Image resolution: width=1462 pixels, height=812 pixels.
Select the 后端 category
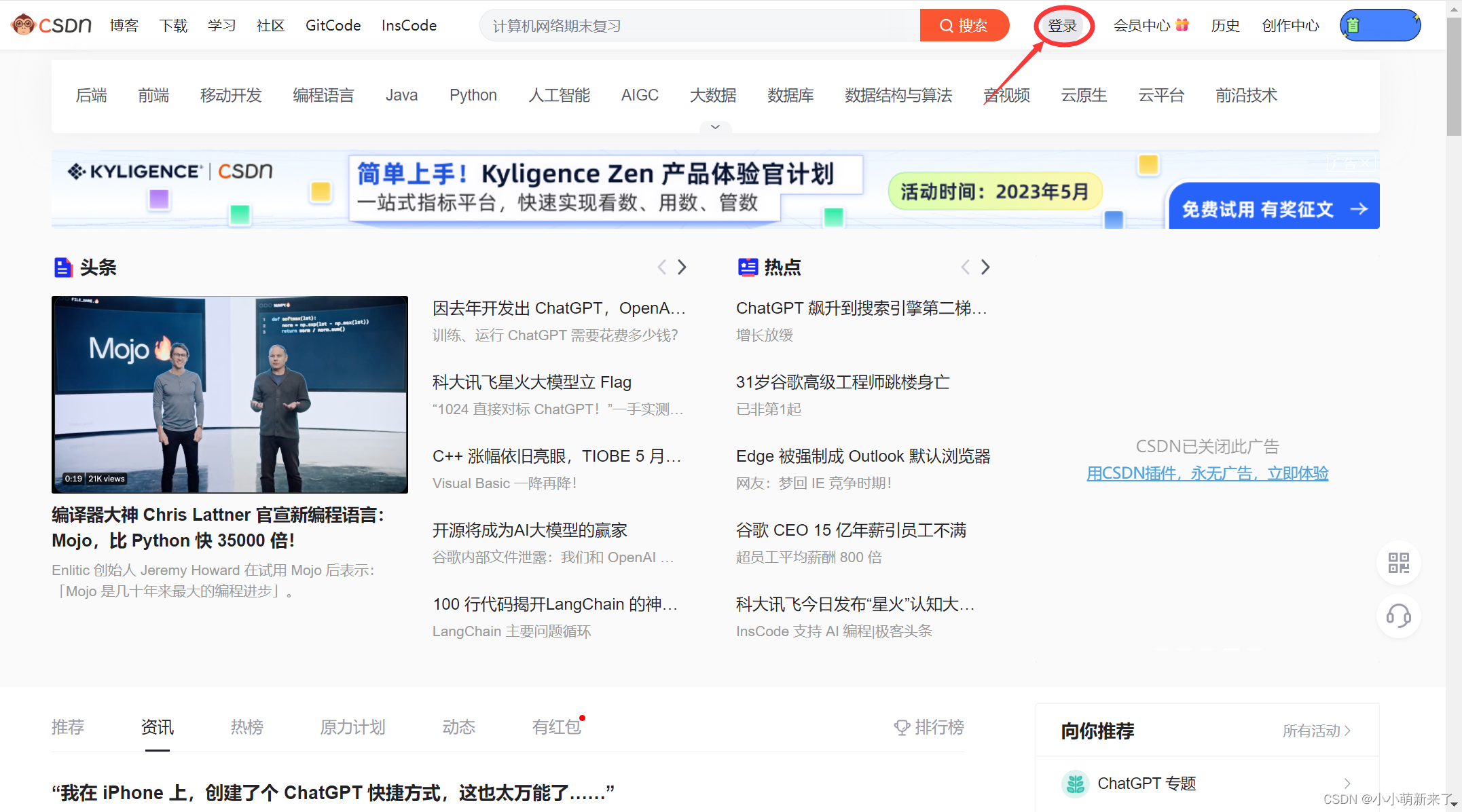click(x=92, y=95)
